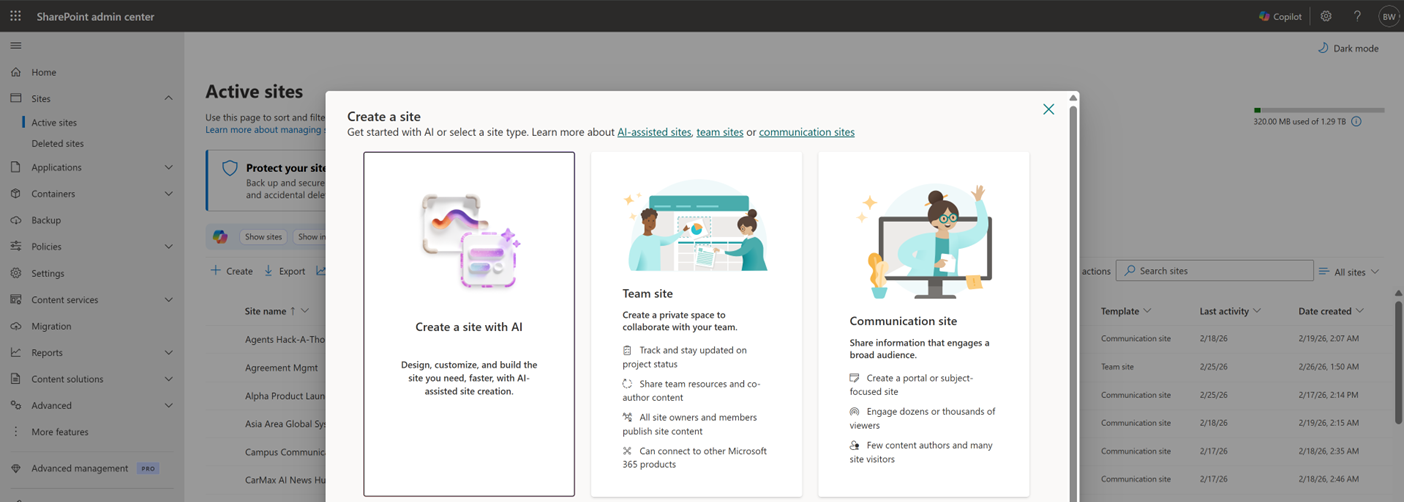Expand the Reports section chevron
The height and width of the screenshot is (502, 1404).
tap(168, 352)
